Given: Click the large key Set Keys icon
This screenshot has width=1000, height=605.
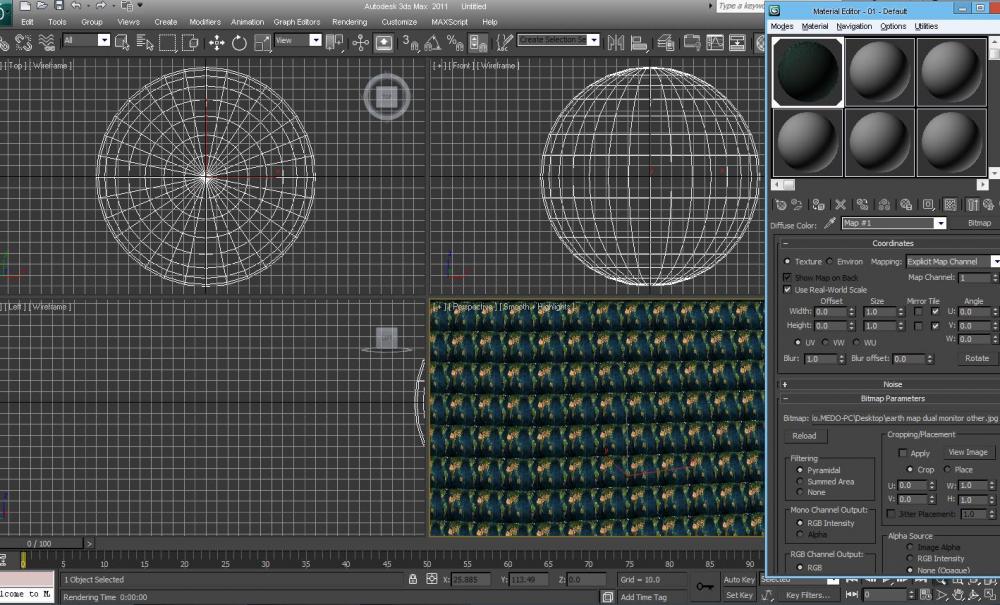Looking at the screenshot, I should tap(704, 586).
